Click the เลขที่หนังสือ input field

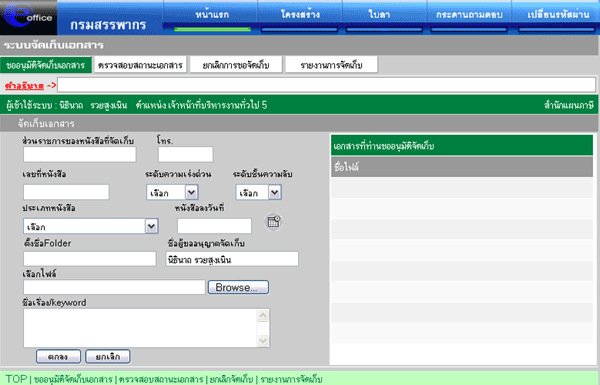(x=66, y=192)
